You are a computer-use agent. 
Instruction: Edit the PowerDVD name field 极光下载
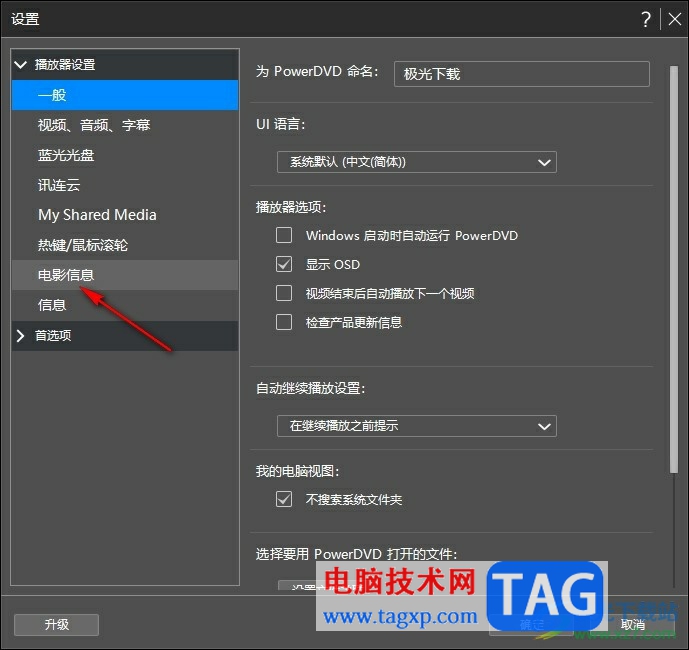pos(522,74)
